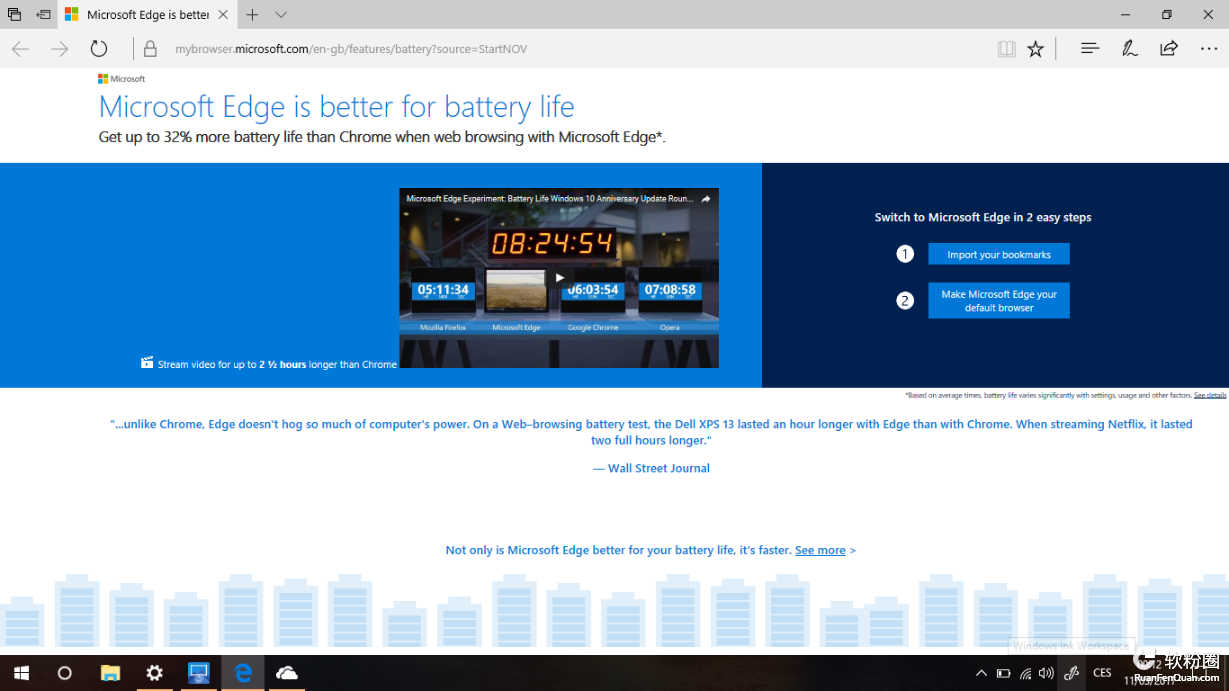Viewport: 1229px width, 691px height.
Task: Open the Settings and more ellipsis menu
Action: point(1208,48)
